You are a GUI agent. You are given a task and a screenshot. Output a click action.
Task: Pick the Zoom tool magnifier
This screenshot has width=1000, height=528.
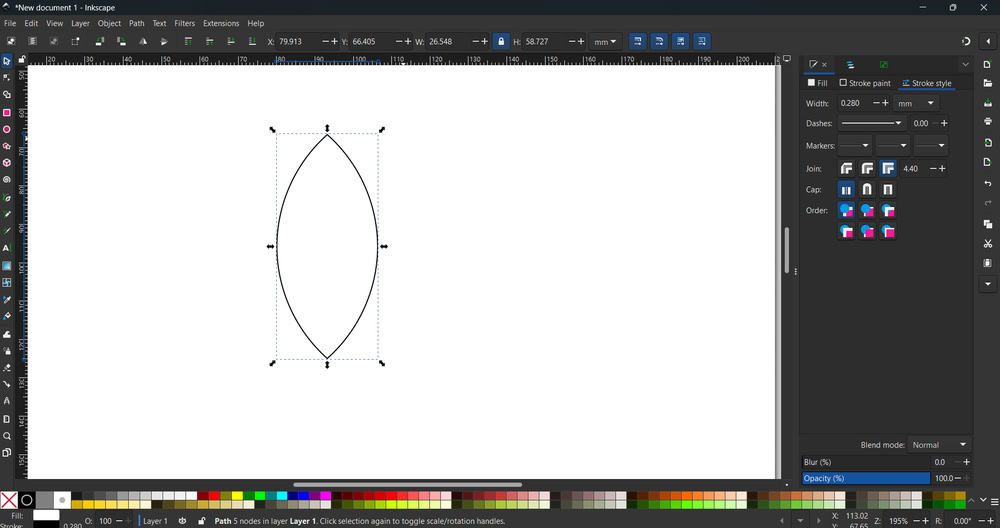pos(7,436)
